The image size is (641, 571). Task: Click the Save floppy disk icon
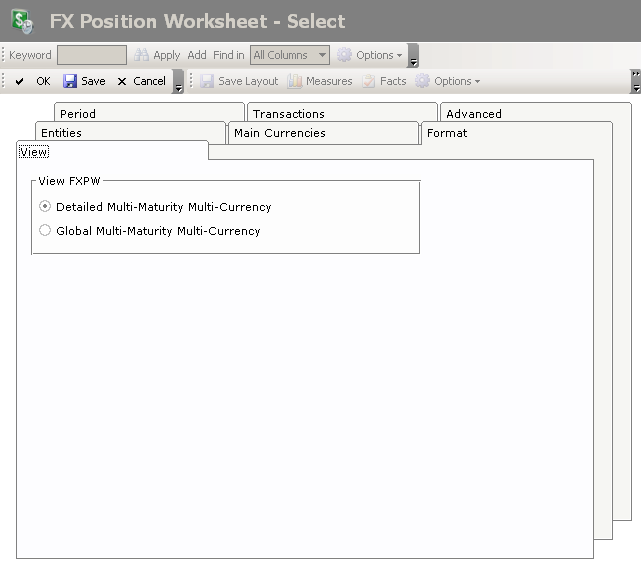click(x=70, y=81)
